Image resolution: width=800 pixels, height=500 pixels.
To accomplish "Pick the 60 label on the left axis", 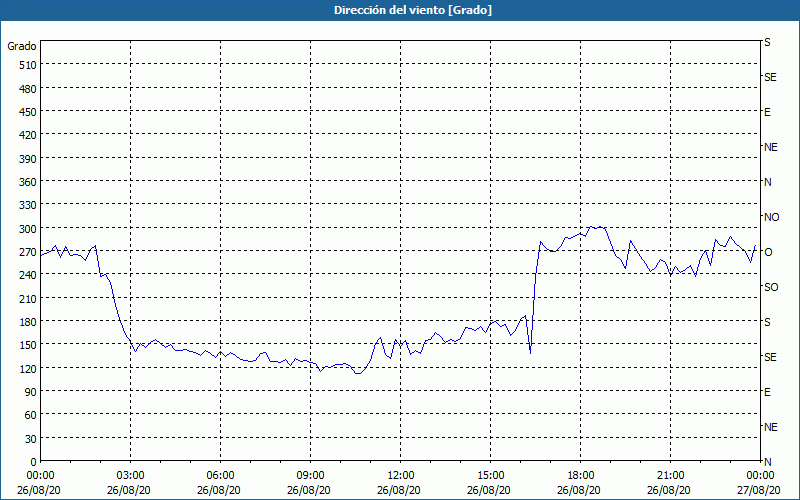I will point(31,416).
